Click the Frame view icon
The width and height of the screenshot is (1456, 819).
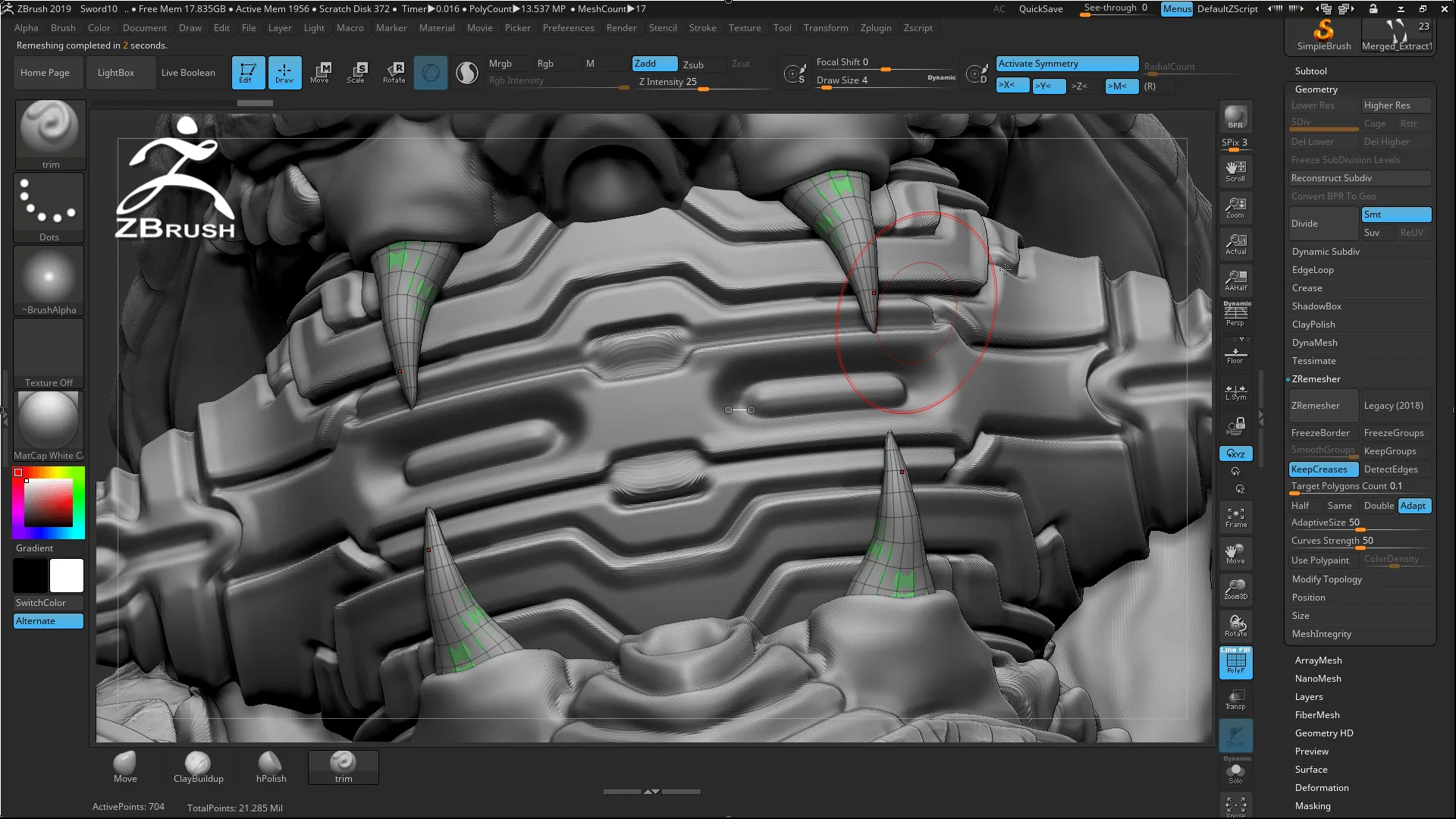click(1235, 517)
